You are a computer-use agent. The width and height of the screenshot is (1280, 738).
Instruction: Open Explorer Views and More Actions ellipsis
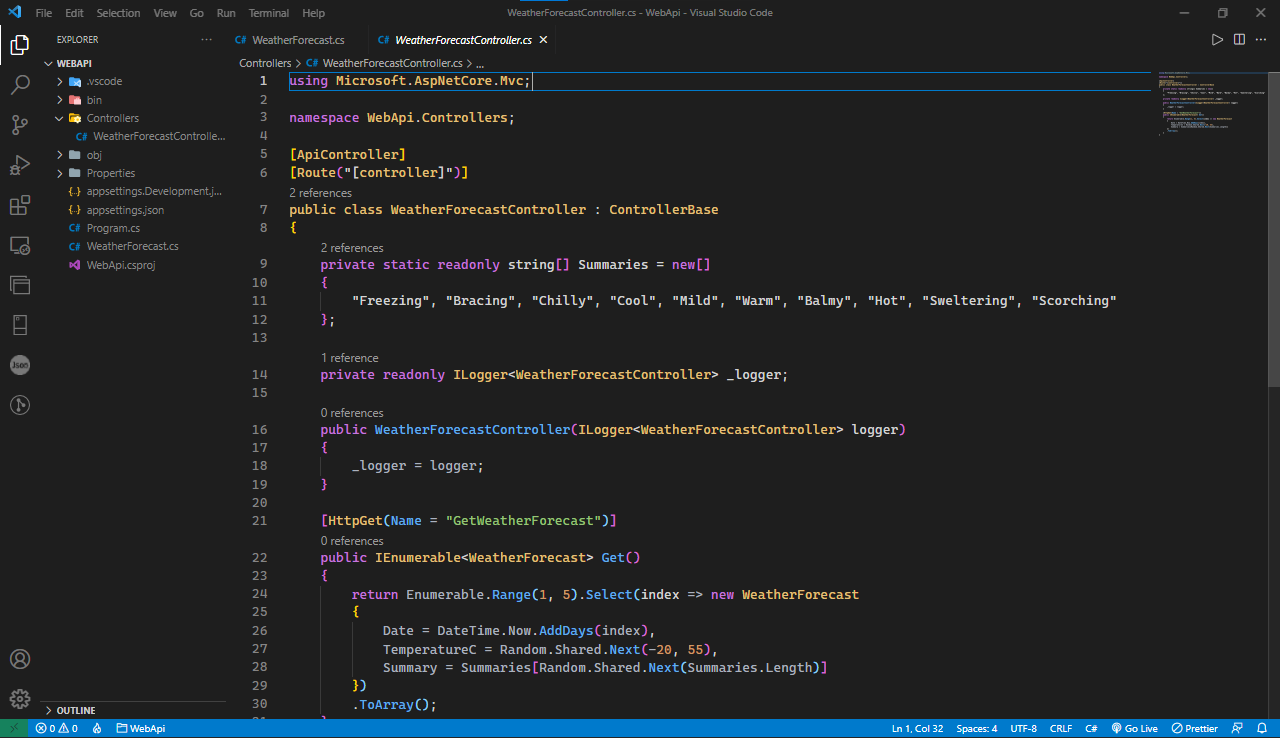pos(207,40)
